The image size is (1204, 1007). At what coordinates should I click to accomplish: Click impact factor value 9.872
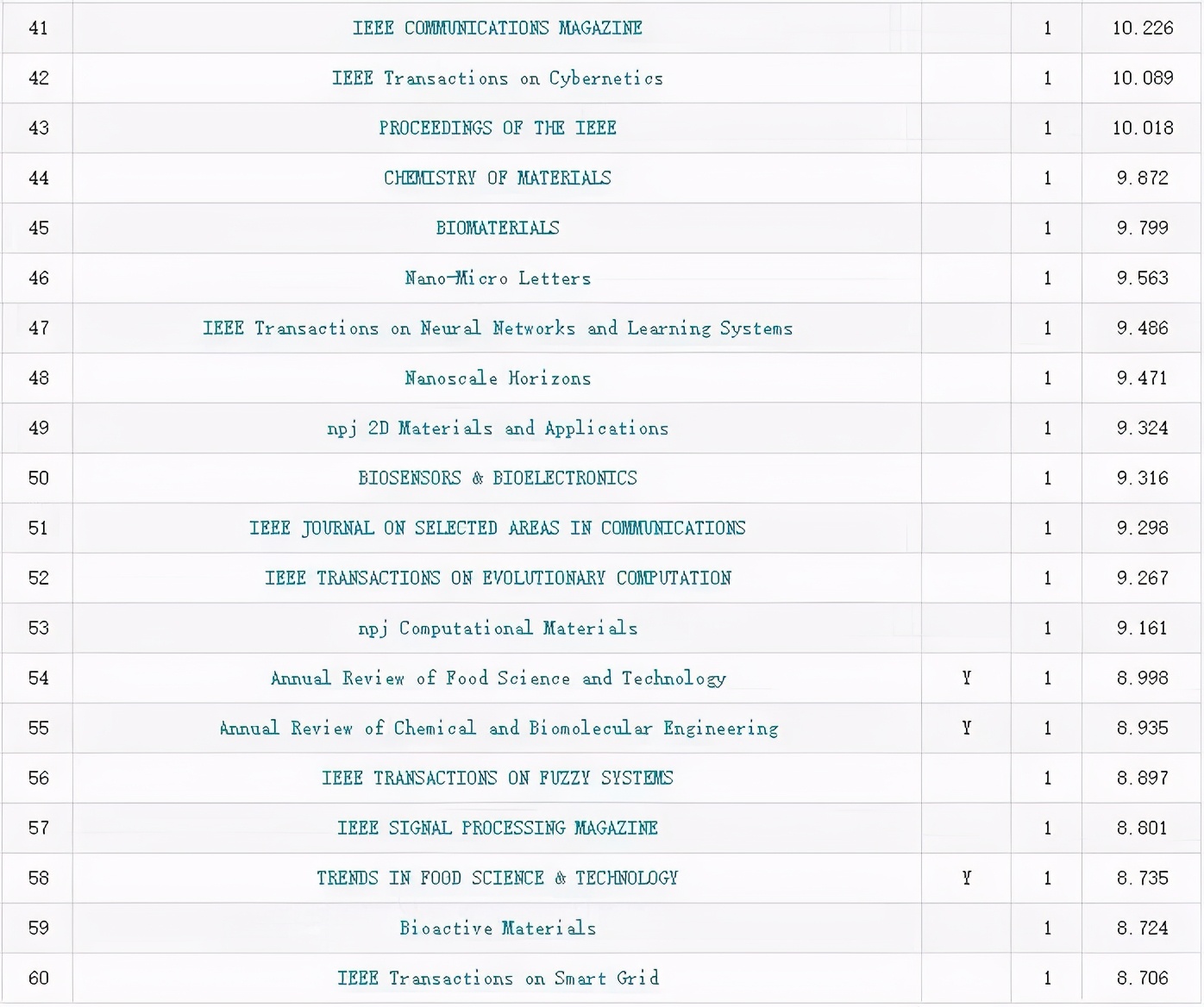pos(1143,178)
